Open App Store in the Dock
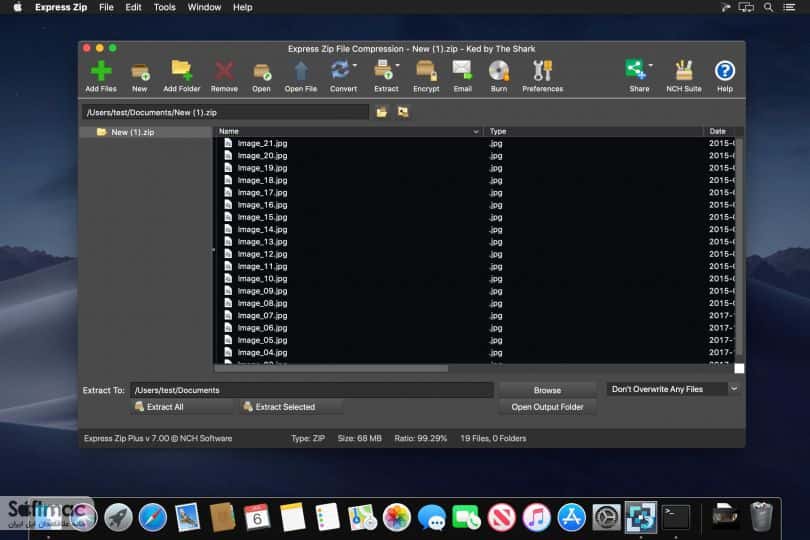This screenshot has width=810, height=540. click(571, 518)
